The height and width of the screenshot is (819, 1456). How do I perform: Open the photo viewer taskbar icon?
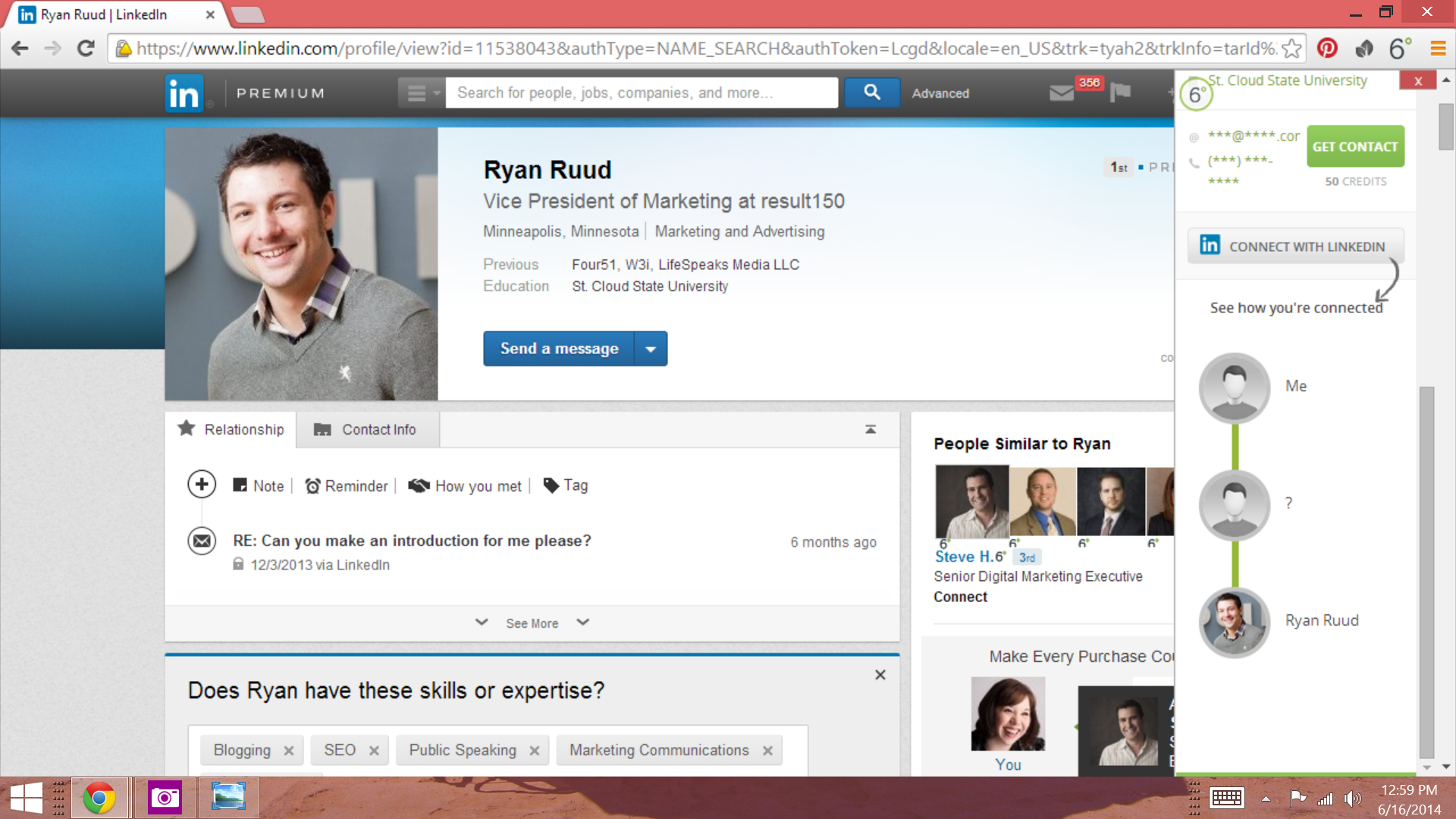(228, 798)
